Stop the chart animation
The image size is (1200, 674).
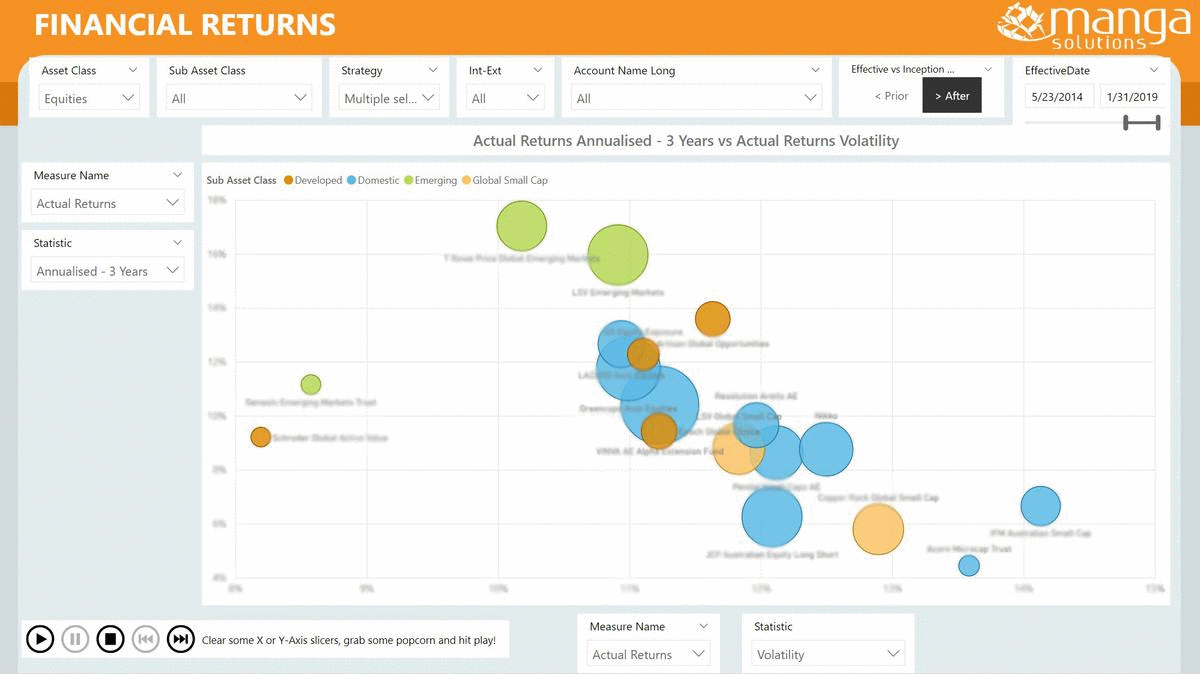point(110,639)
